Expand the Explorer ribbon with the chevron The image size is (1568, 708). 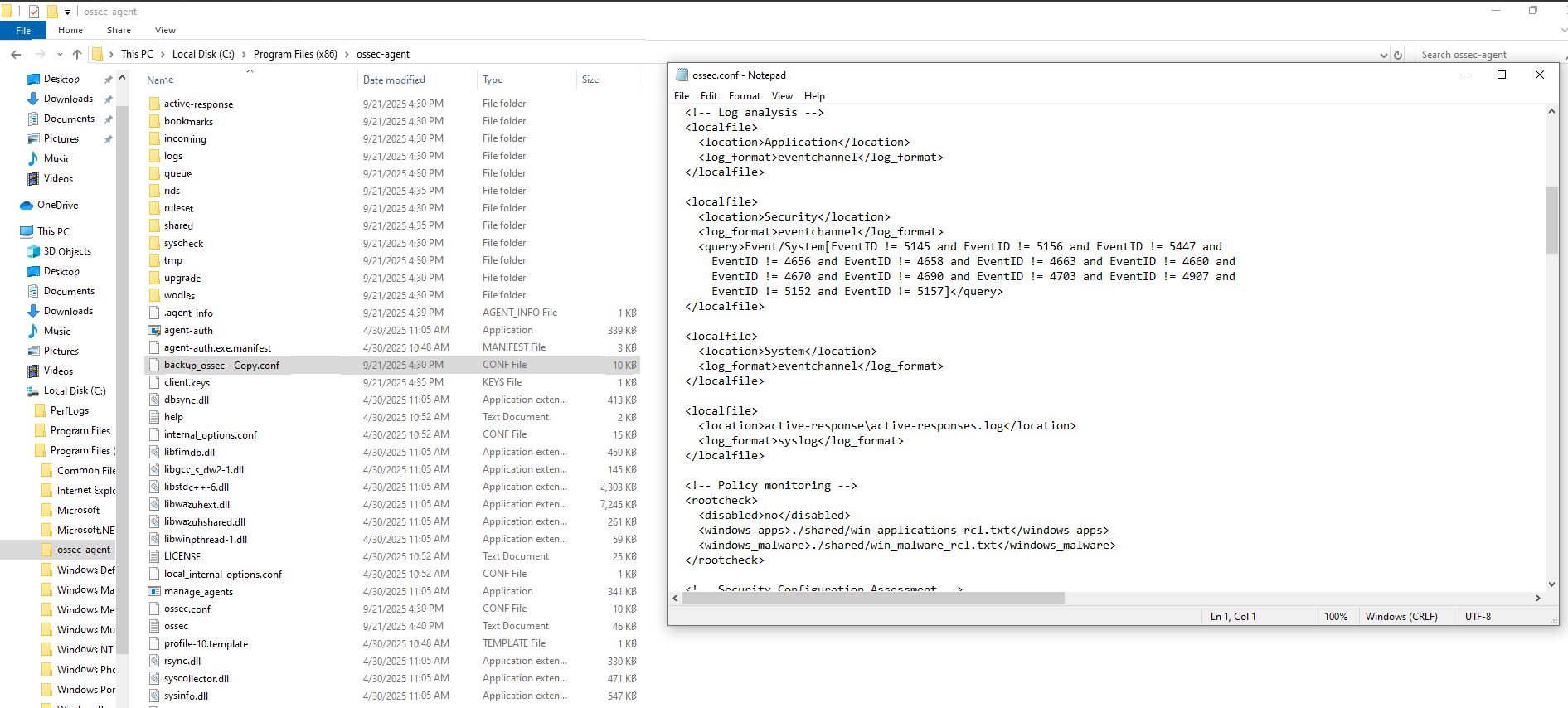pyautogui.click(x=1562, y=31)
